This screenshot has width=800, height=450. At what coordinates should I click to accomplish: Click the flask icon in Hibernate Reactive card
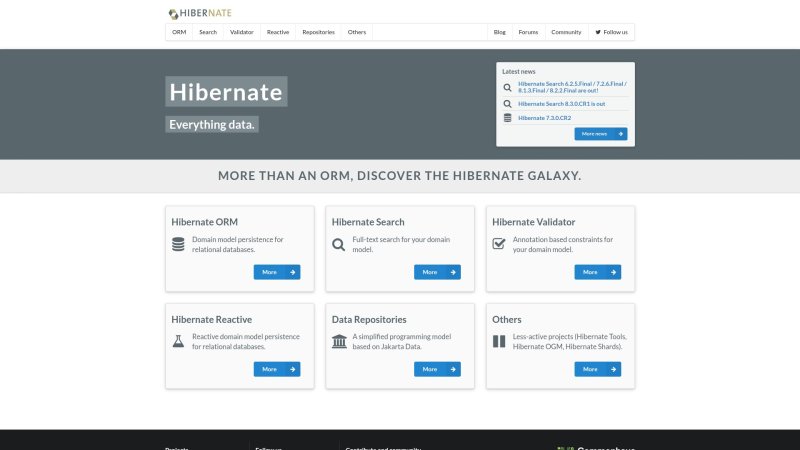[x=178, y=341]
